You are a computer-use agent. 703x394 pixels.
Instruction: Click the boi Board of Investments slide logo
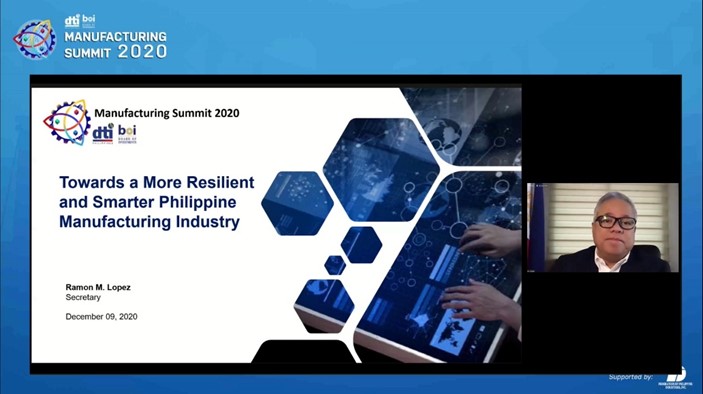(127, 134)
